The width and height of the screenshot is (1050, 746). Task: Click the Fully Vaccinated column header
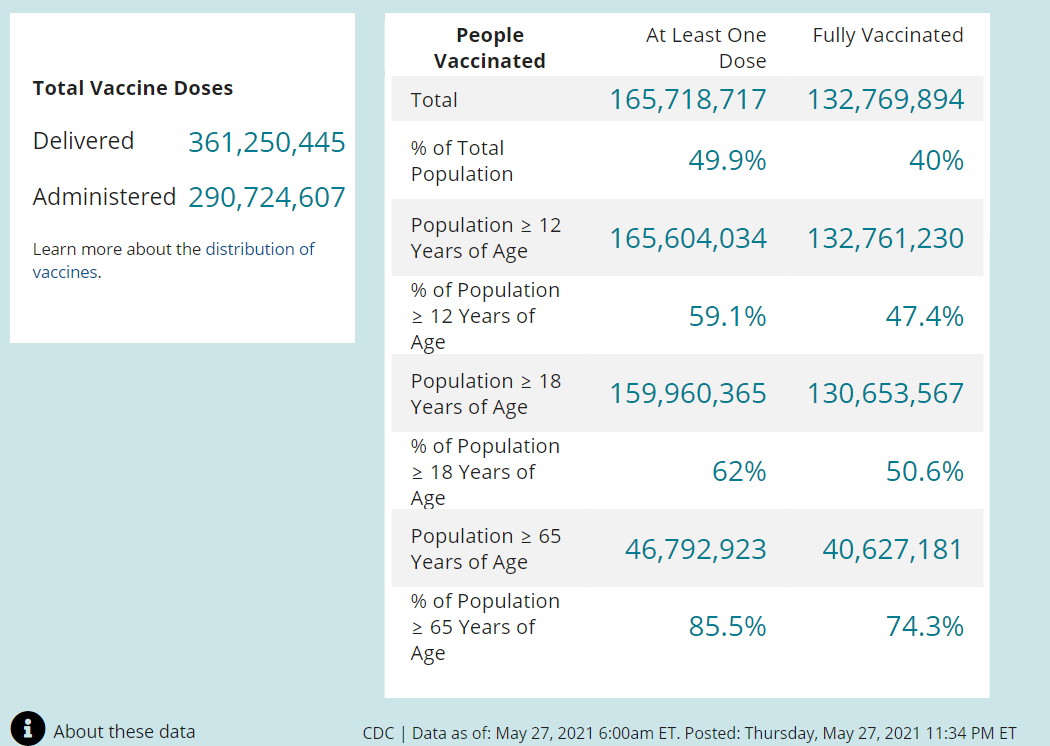tap(887, 35)
